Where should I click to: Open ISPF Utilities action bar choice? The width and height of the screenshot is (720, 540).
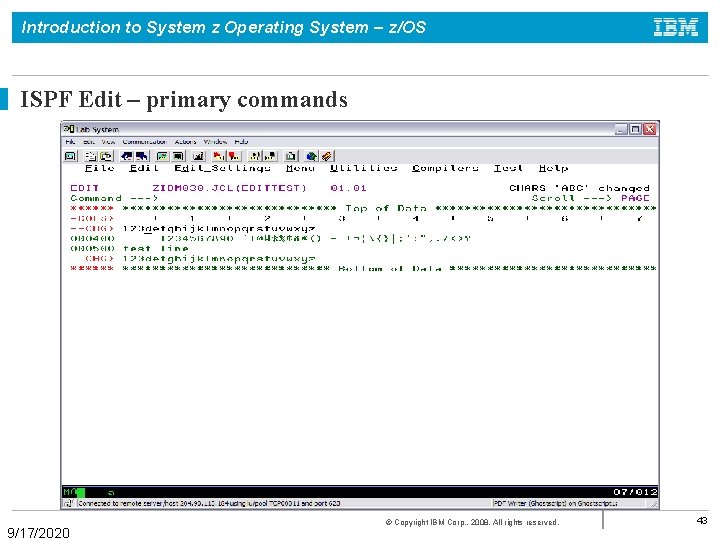[x=363, y=168]
